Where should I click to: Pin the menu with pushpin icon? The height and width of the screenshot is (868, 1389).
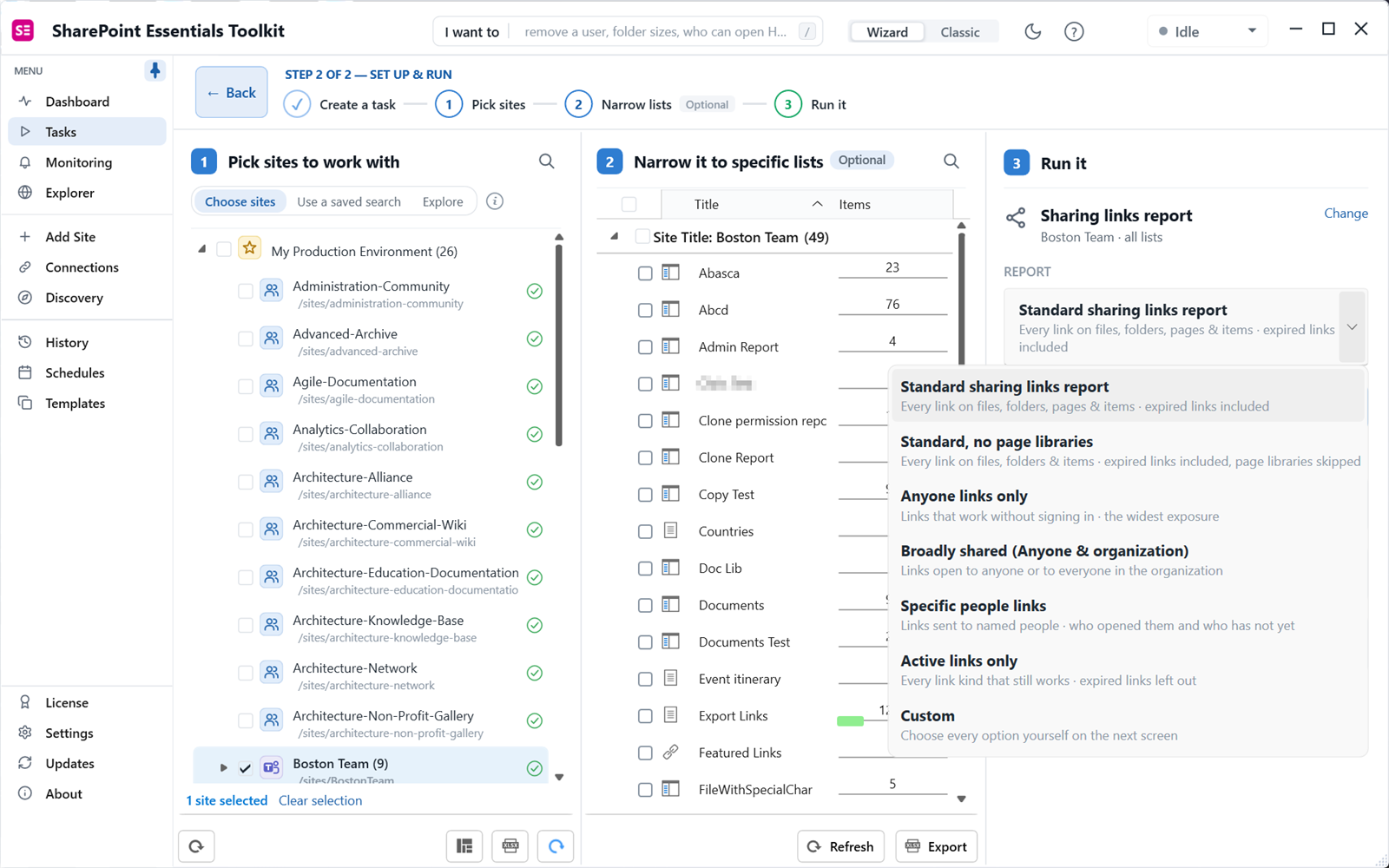[x=155, y=70]
